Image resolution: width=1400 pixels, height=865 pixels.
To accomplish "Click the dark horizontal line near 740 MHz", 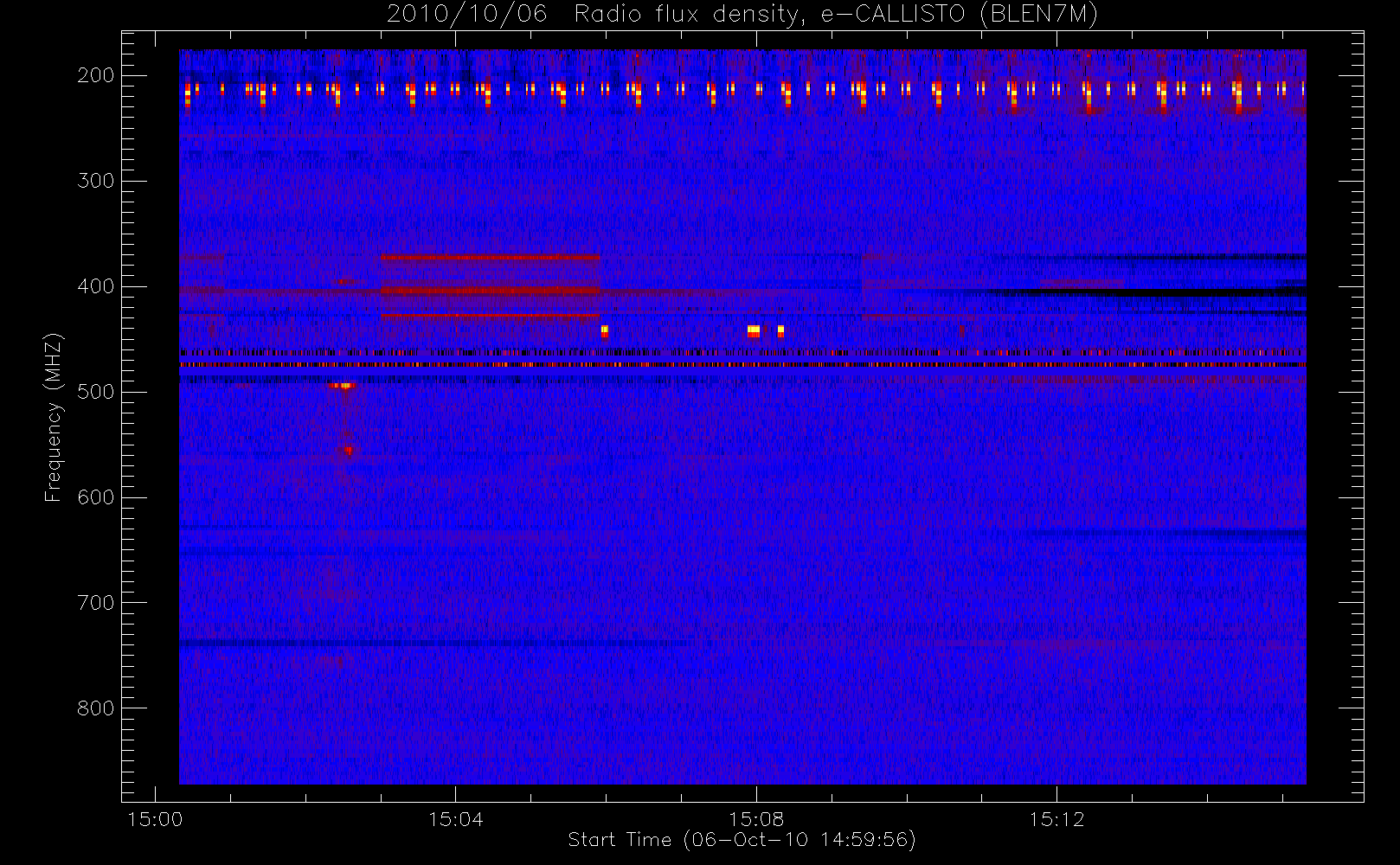I will [x=435, y=643].
